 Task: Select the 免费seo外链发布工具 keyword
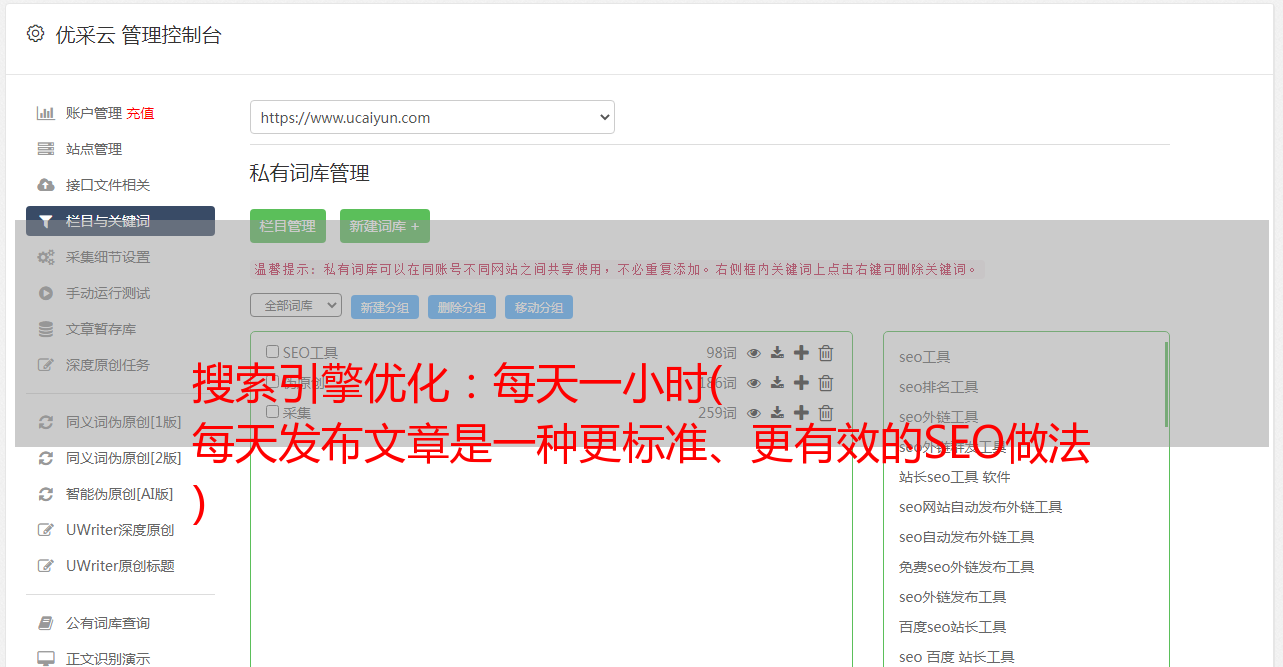pos(967,567)
